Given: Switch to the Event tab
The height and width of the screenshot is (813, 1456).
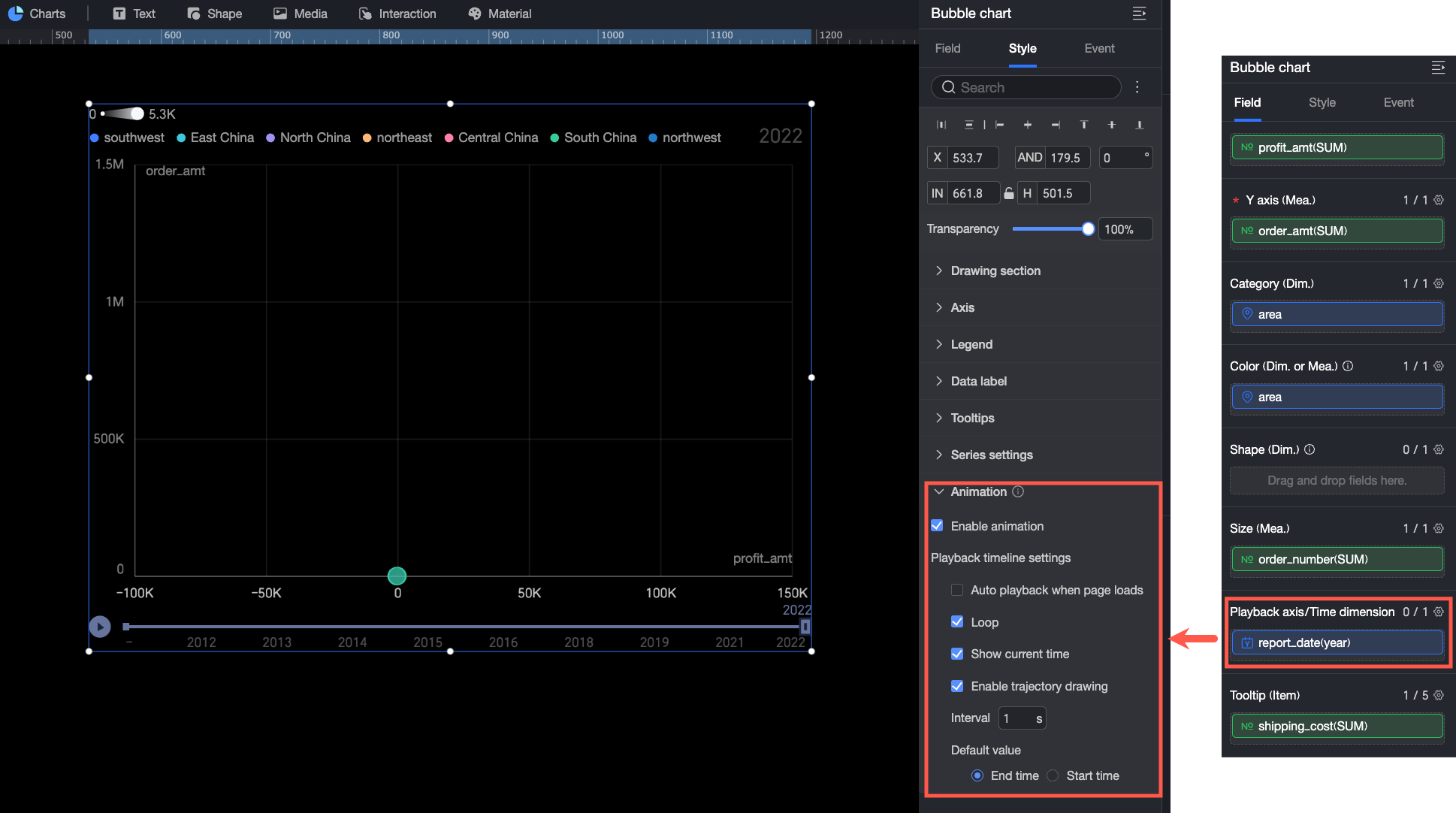Looking at the screenshot, I should coord(1099,48).
